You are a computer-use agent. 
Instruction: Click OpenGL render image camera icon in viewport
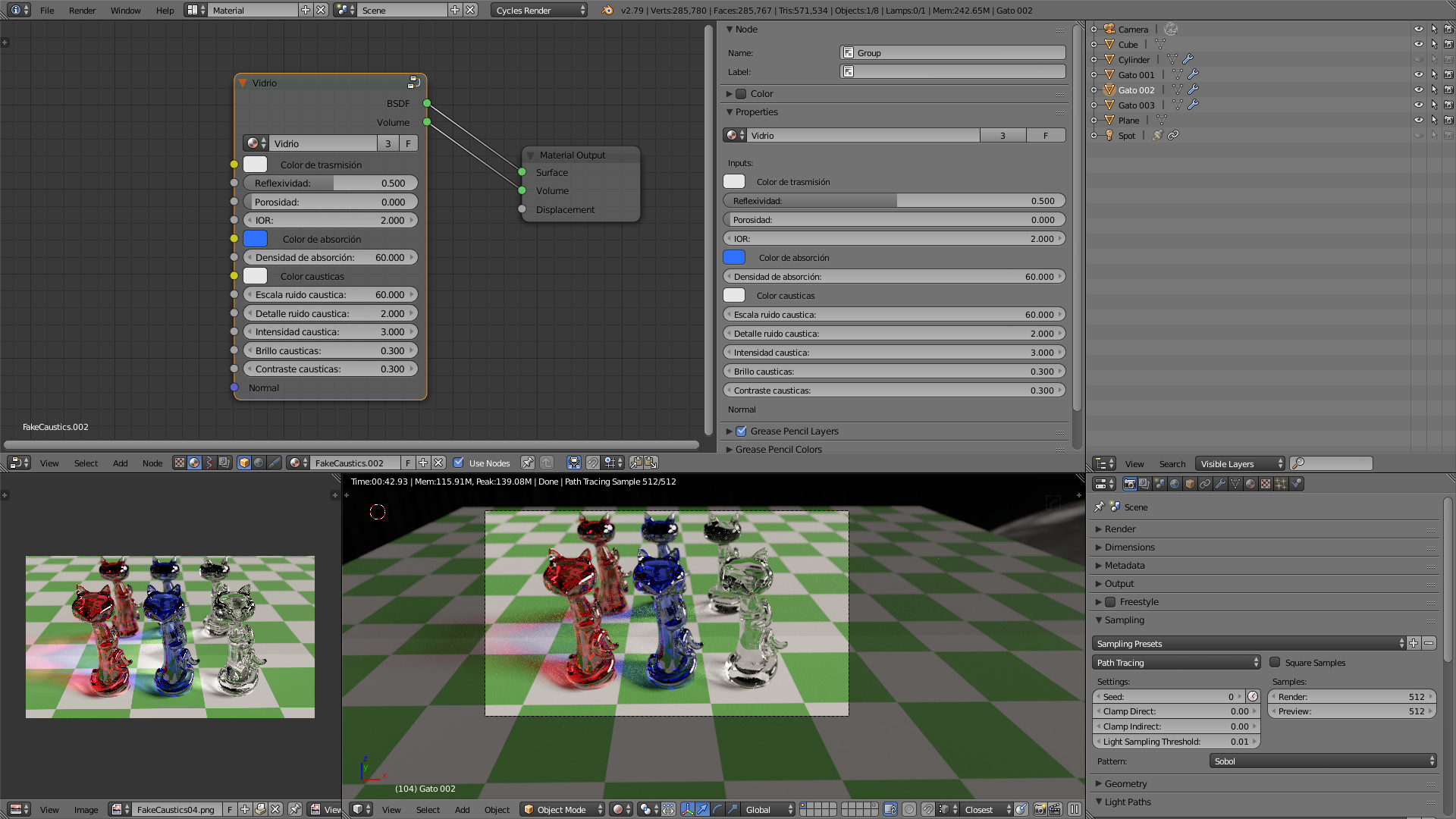tap(1040, 809)
